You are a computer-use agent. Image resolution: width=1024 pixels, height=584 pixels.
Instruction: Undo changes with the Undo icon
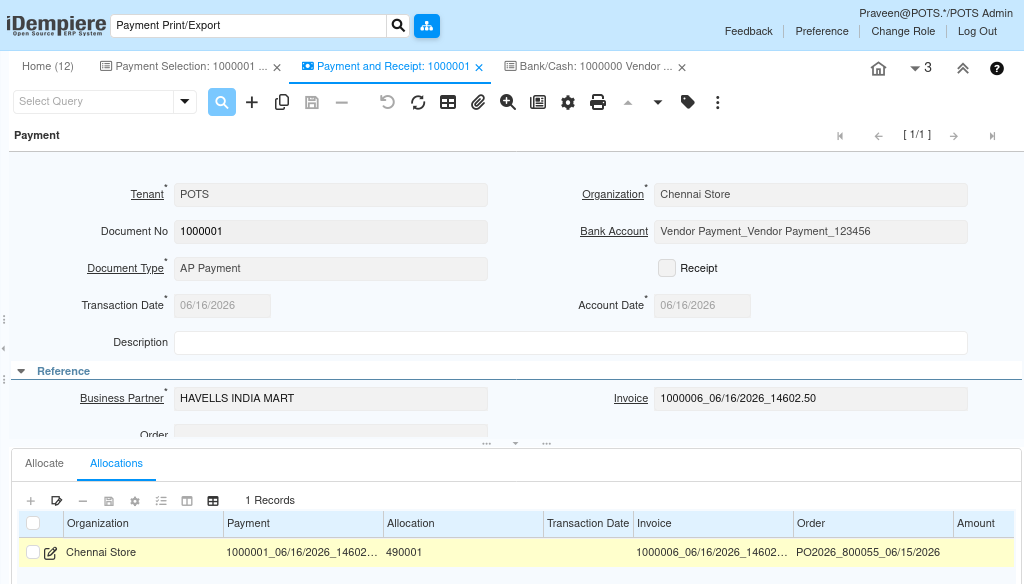387,103
